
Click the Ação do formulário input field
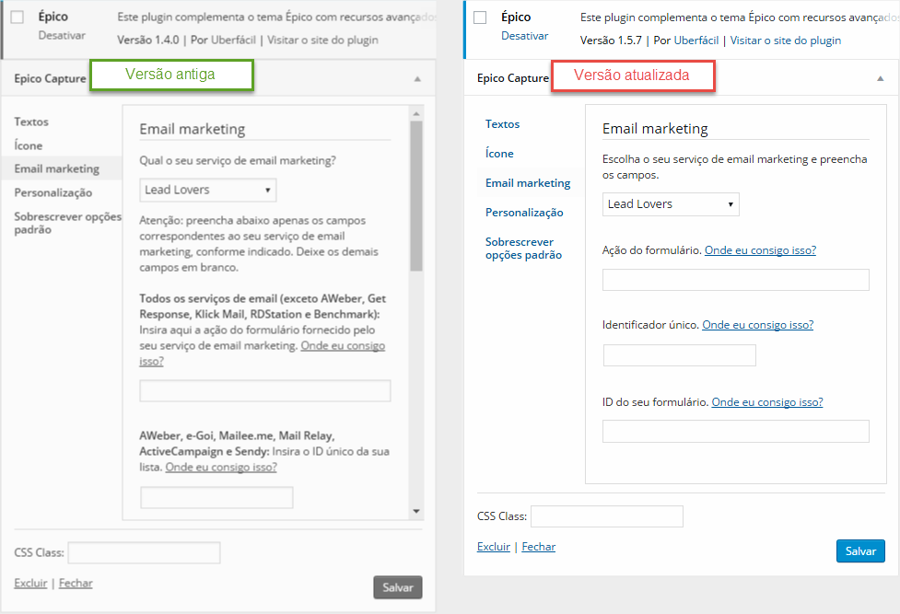[735, 279]
